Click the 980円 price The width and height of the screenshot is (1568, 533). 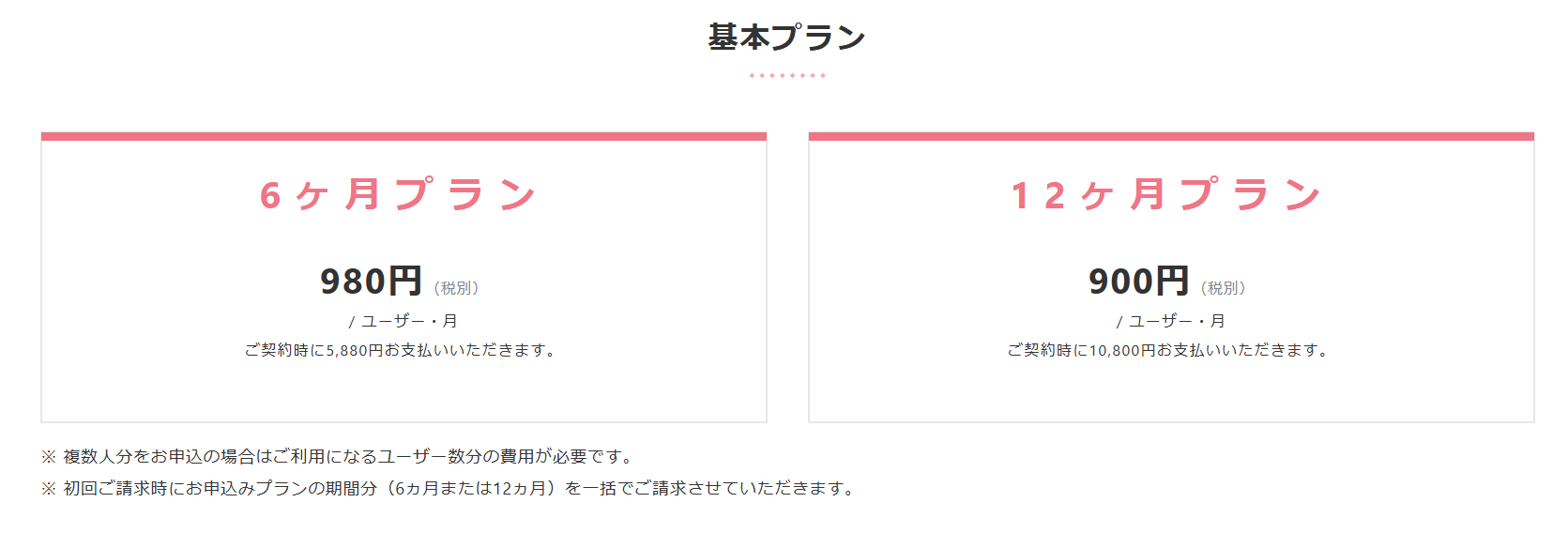coord(371,282)
